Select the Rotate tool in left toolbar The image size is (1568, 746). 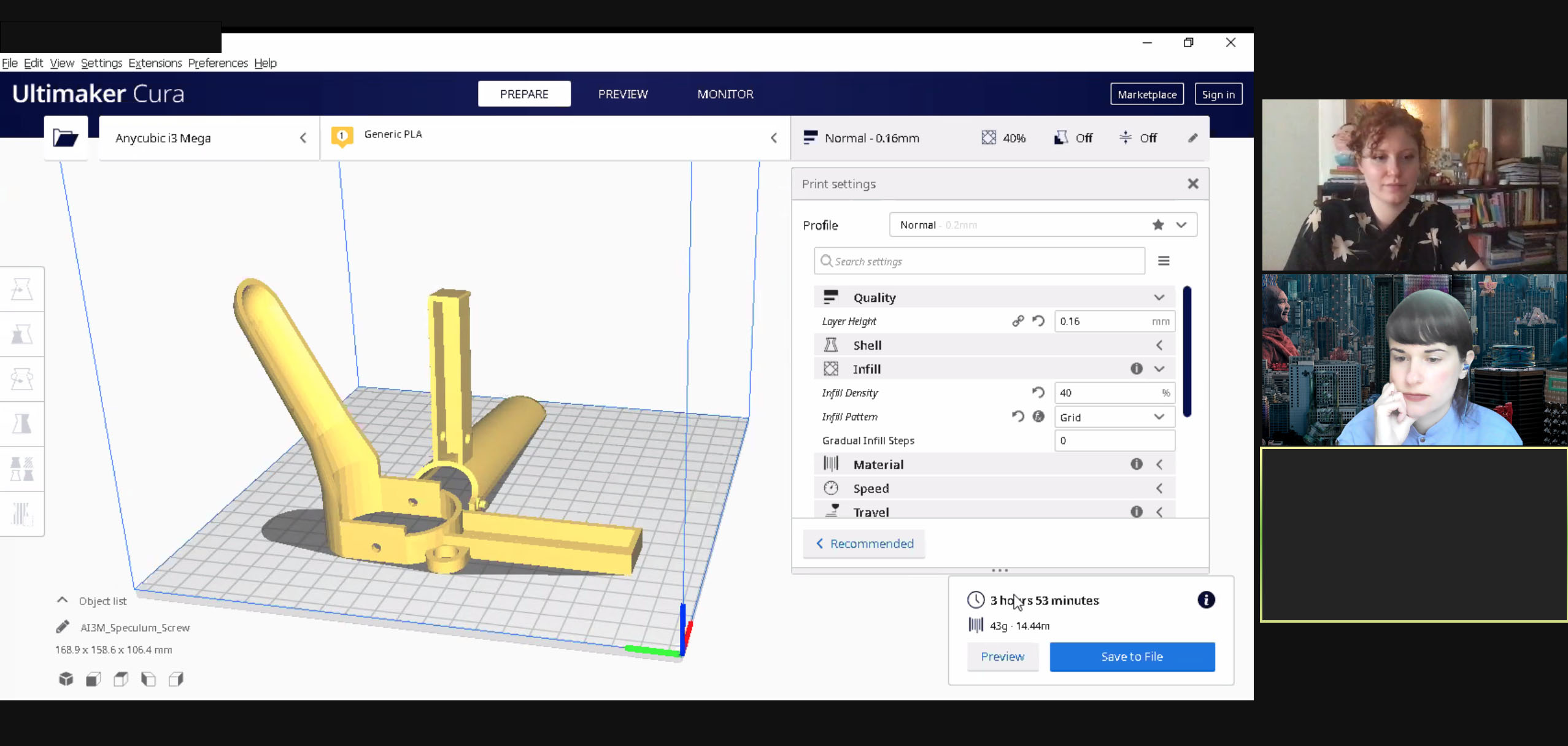coord(22,379)
